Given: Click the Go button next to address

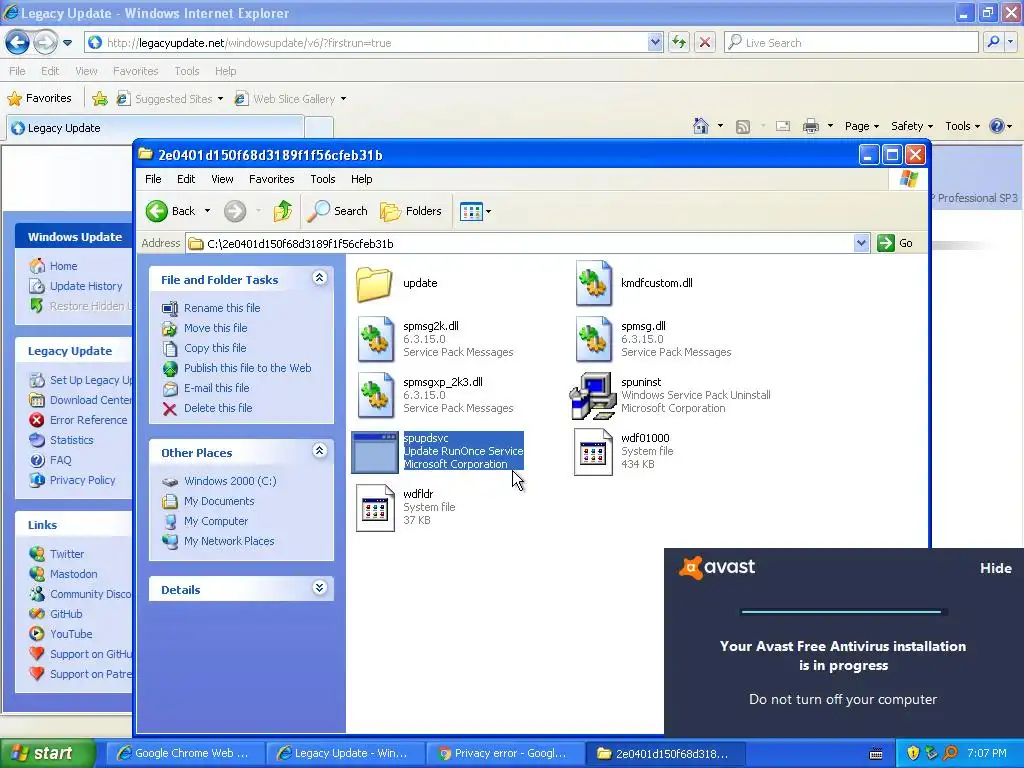Looking at the screenshot, I should tap(895, 244).
